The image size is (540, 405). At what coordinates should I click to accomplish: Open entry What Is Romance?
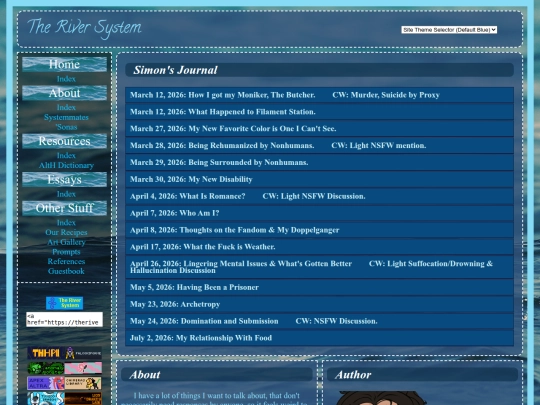pos(319,196)
